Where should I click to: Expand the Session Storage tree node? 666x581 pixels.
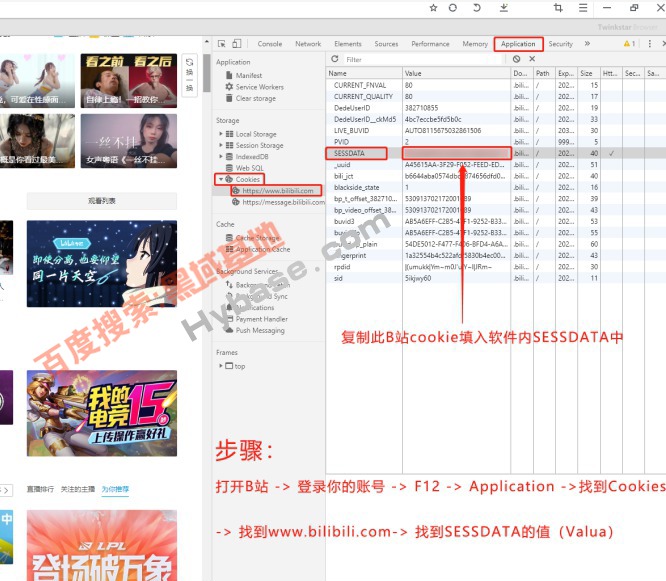pos(221,145)
